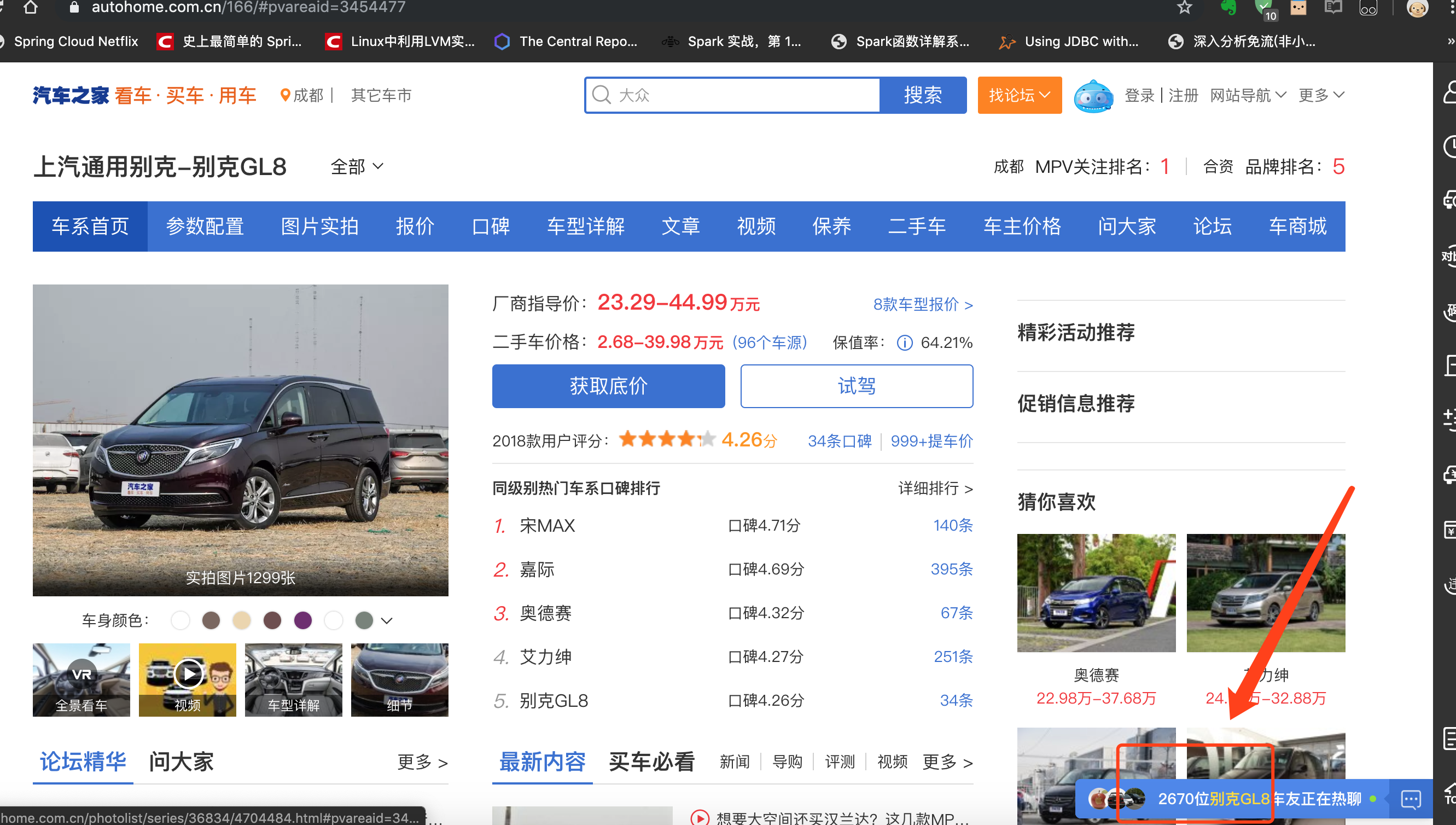Click the browser home icon
This screenshot has height=825, width=1456.
[x=31, y=7]
